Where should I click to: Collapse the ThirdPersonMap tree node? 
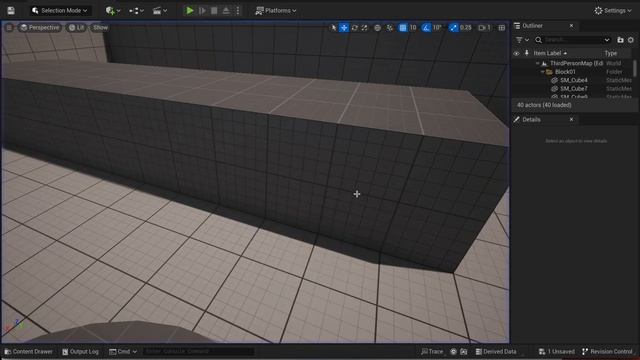click(538, 63)
